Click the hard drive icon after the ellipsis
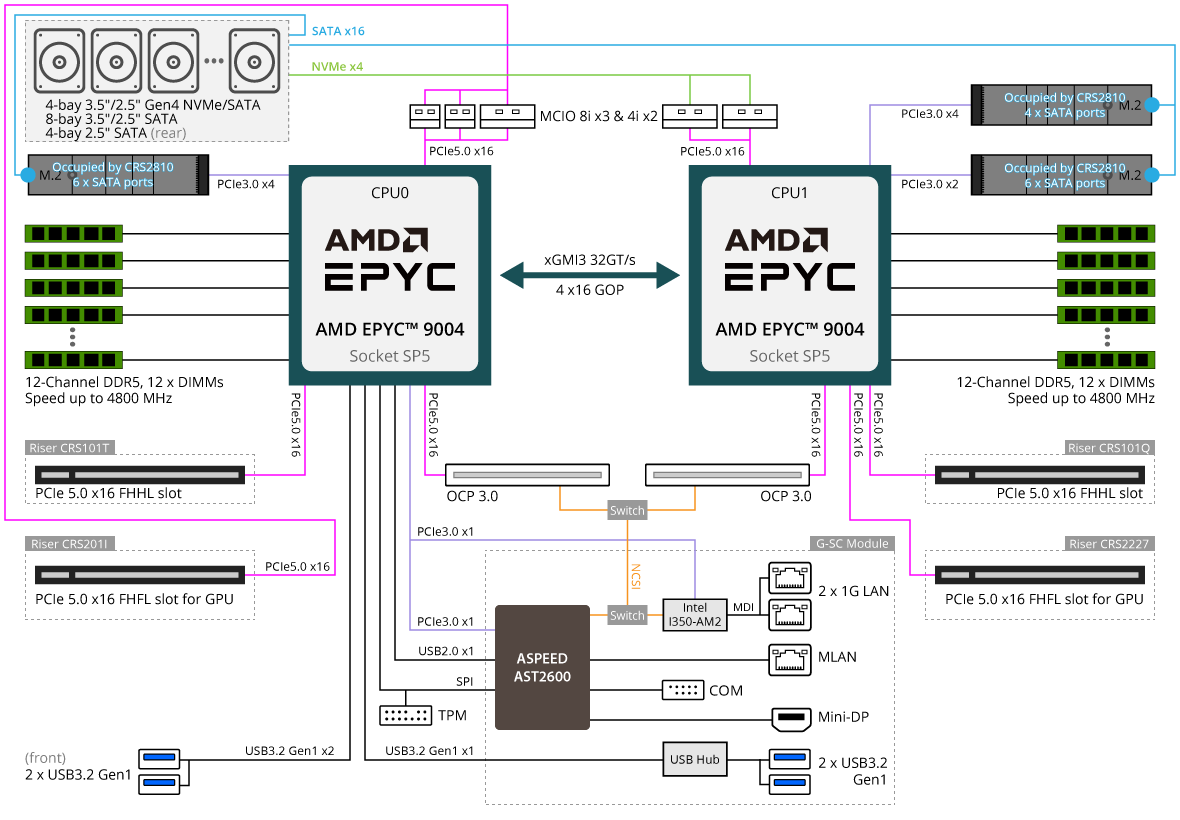1180x820 pixels. coord(254,62)
